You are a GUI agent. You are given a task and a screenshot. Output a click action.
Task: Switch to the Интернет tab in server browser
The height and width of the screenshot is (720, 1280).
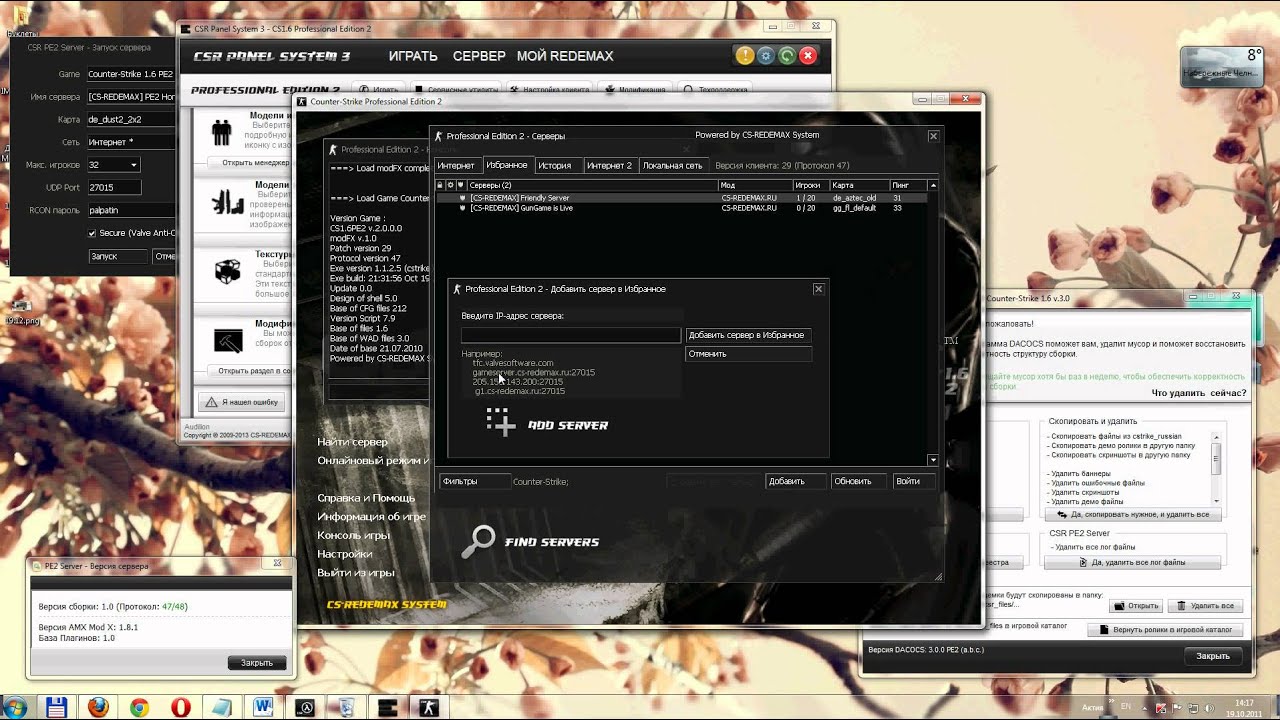click(x=456, y=165)
